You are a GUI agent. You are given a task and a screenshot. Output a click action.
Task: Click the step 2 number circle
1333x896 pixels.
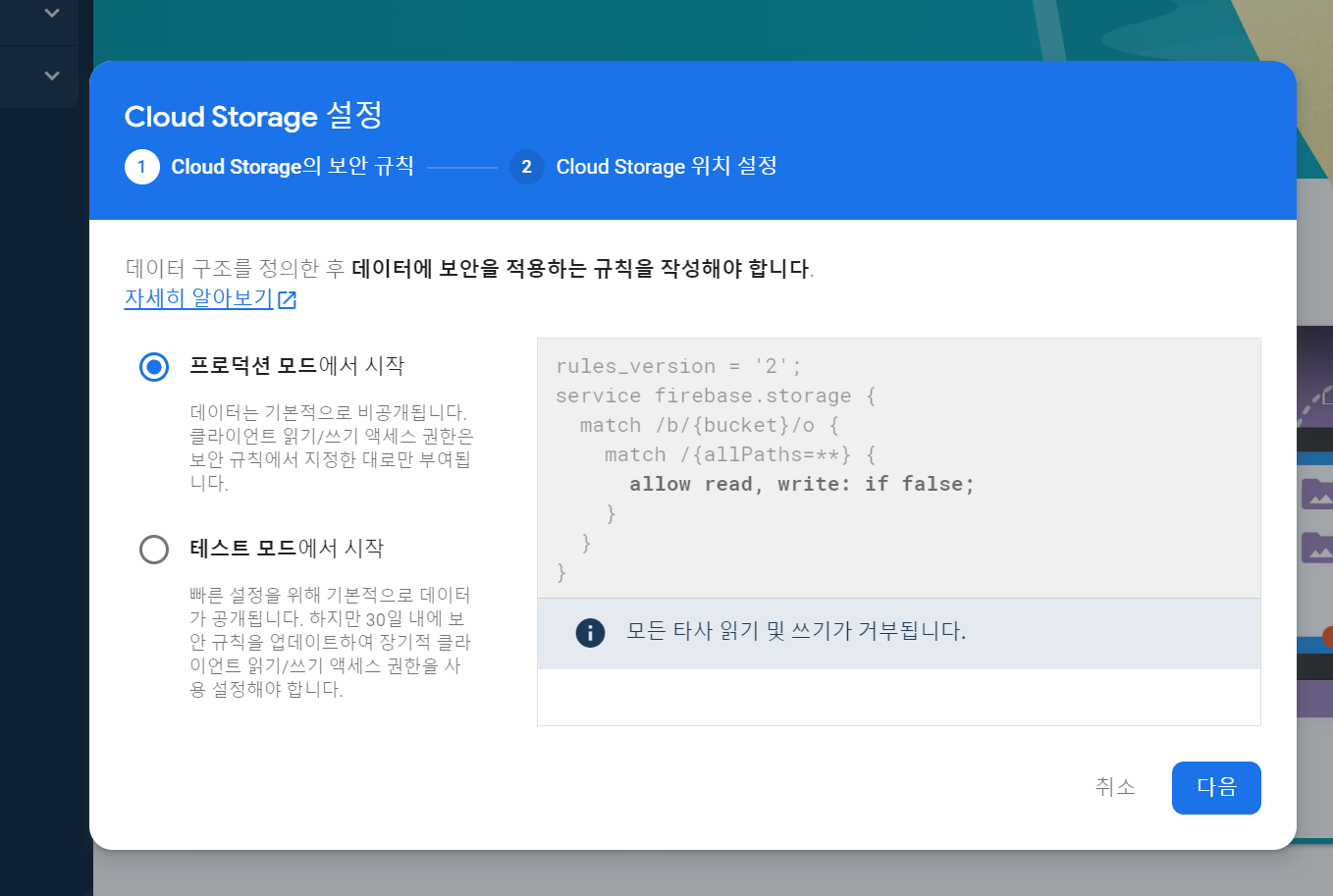527,167
